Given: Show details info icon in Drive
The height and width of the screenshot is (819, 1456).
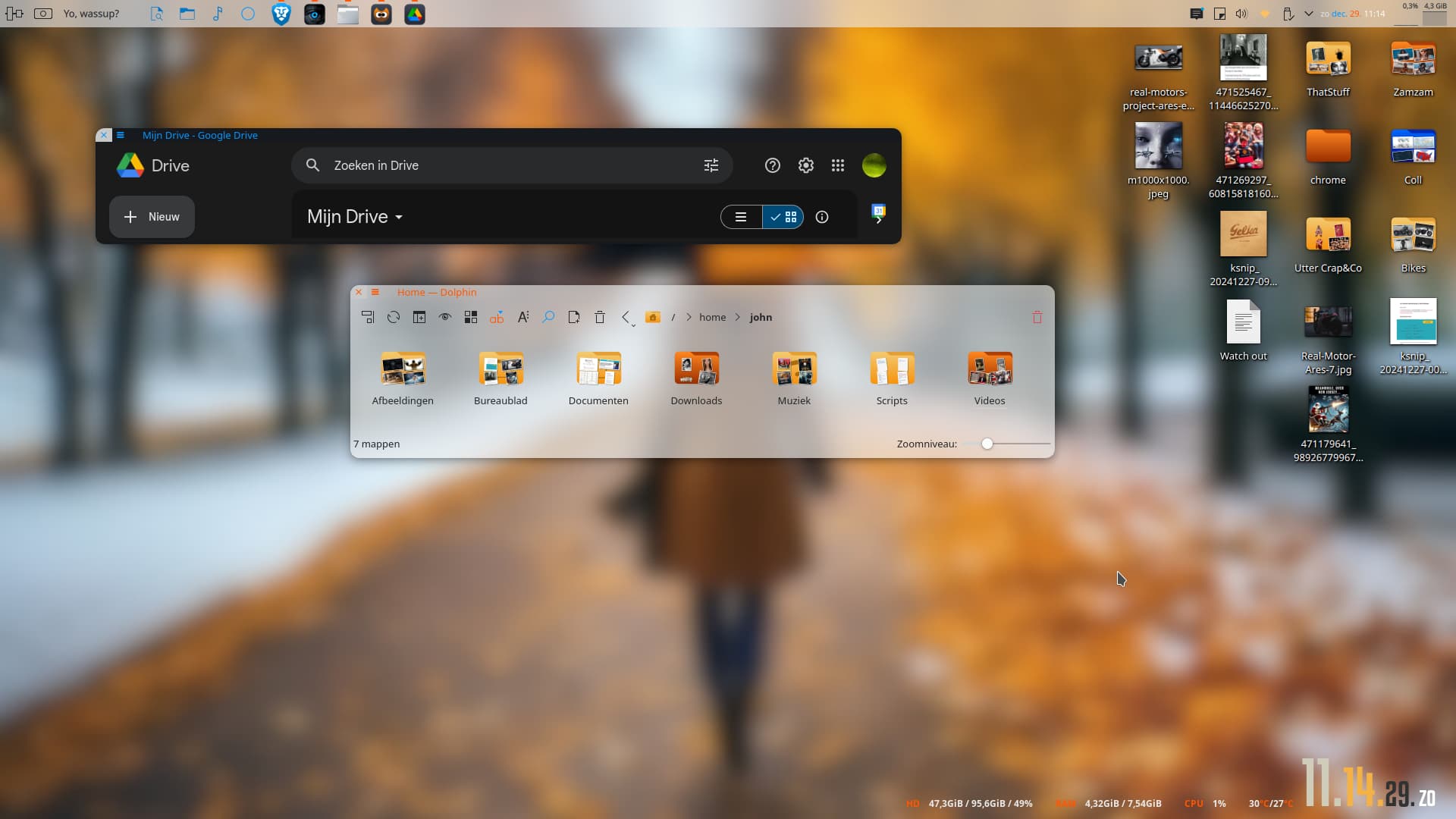Looking at the screenshot, I should click(822, 217).
